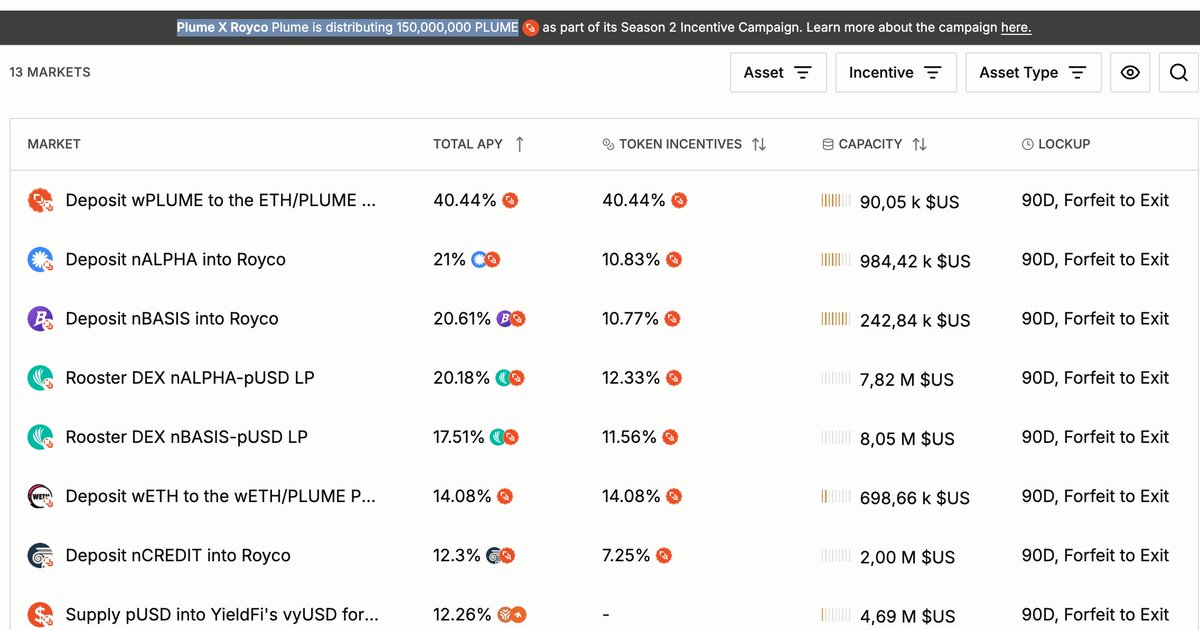Click the 10.77% token incentive value
The width and height of the screenshot is (1200, 630).
coord(630,319)
